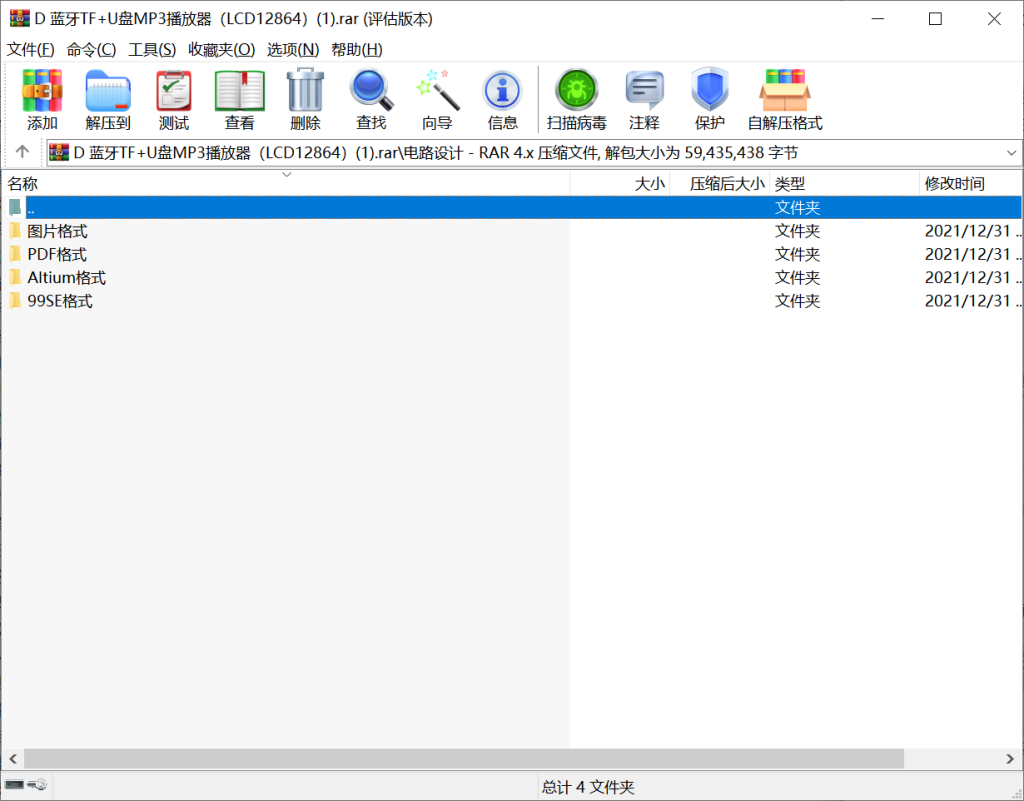The image size is (1024, 801).
Task: Start 扫描病毒 virus scan icon
Action: [577, 92]
